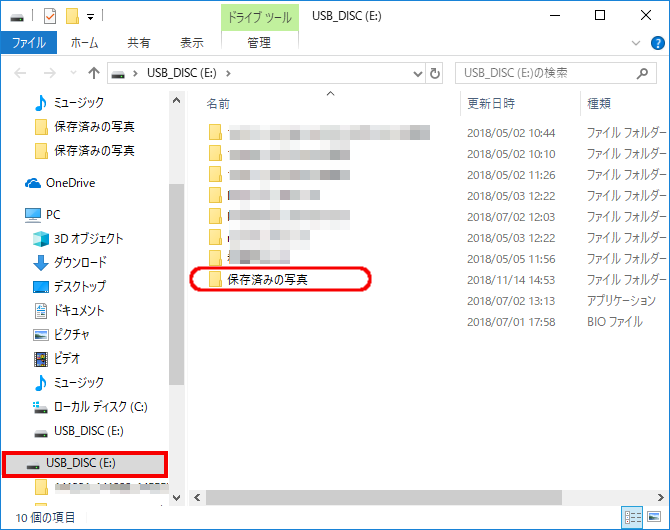670x530 pixels.
Task: Click the BIO ファイル type cell
Action: (x=614, y=322)
